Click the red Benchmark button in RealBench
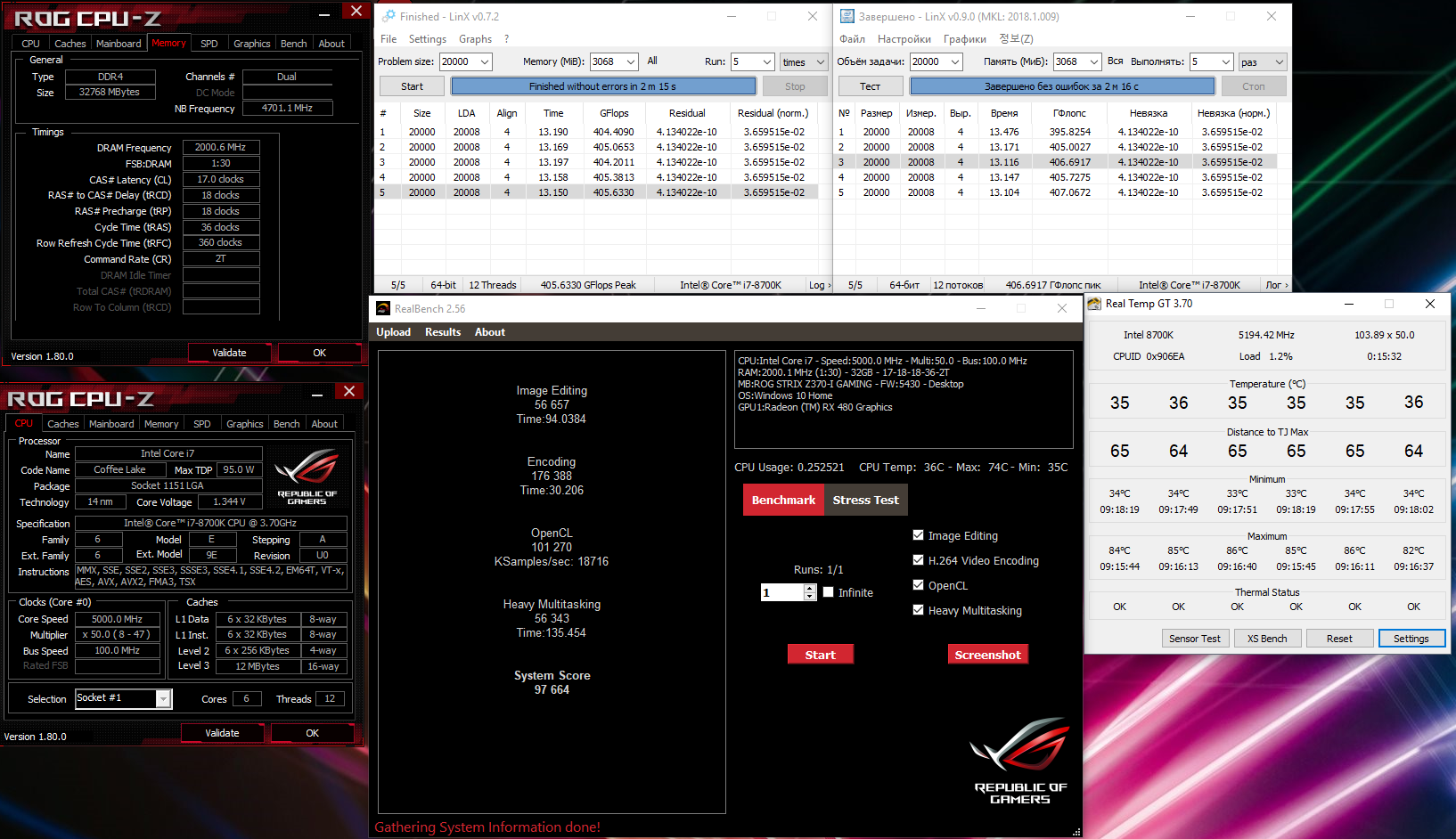The image size is (1456, 839). (x=783, y=500)
